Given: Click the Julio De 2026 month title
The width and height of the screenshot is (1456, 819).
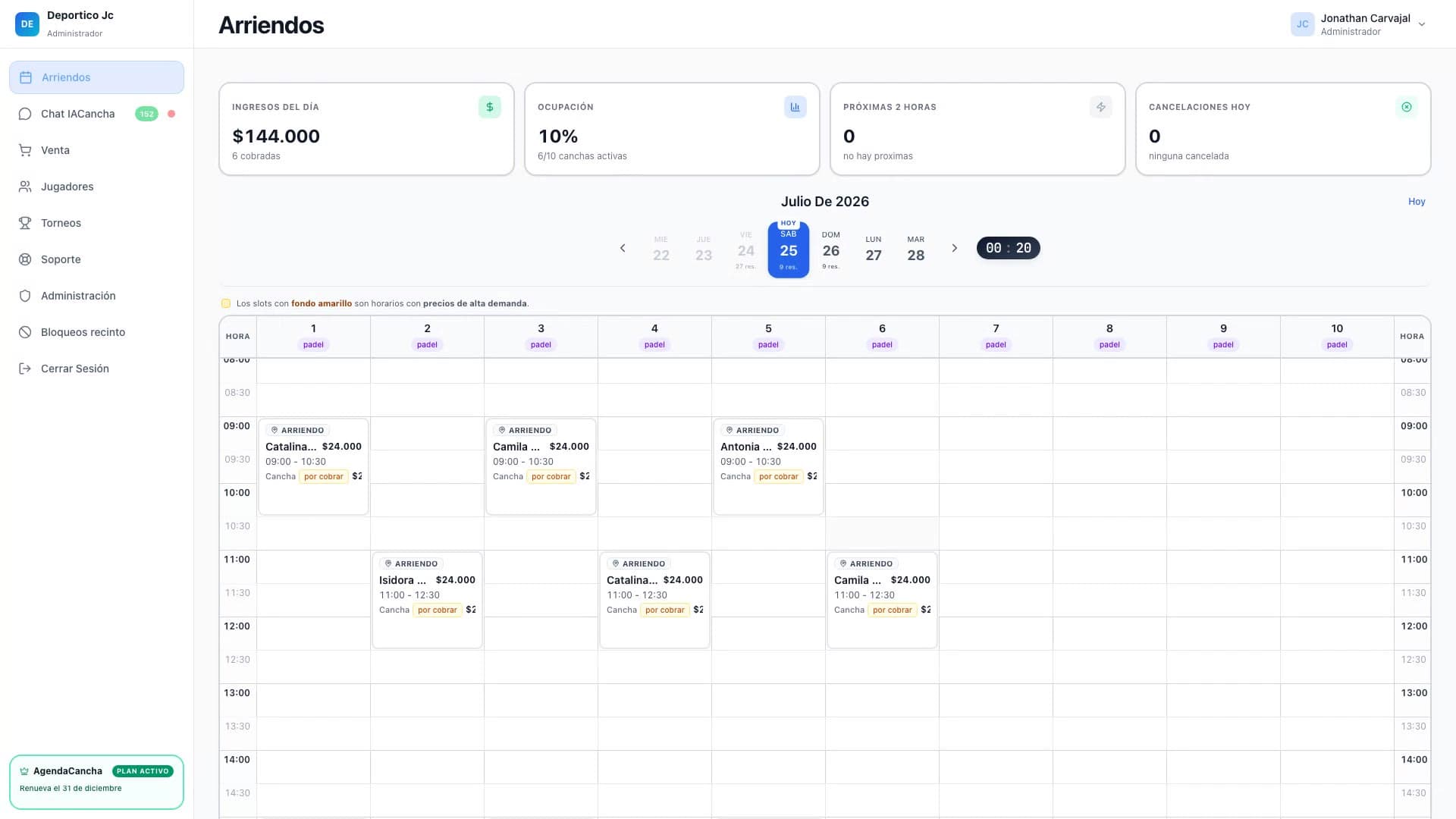Looking at the screenshot, I should [x=825, y=202].
